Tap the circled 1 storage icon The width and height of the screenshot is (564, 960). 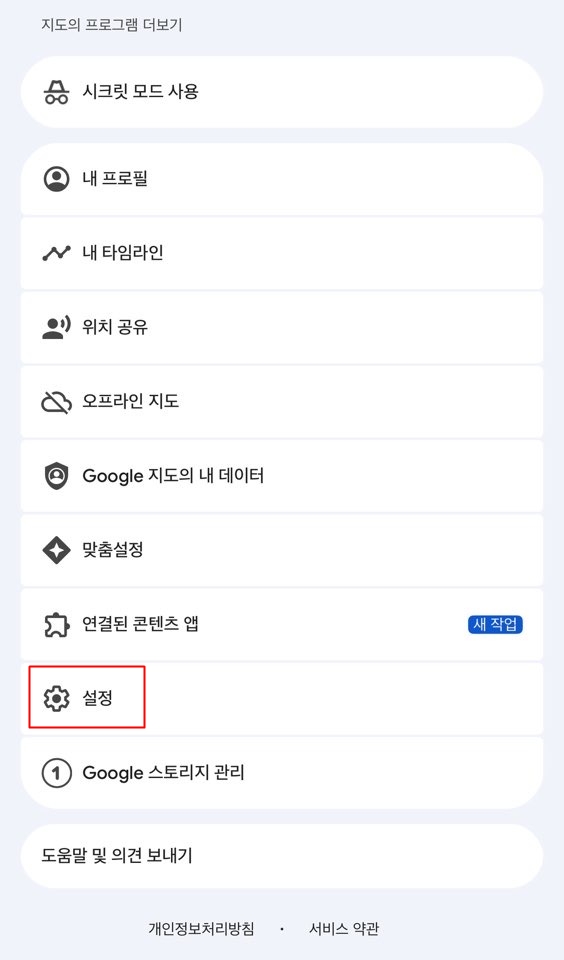tap(56, 773)
